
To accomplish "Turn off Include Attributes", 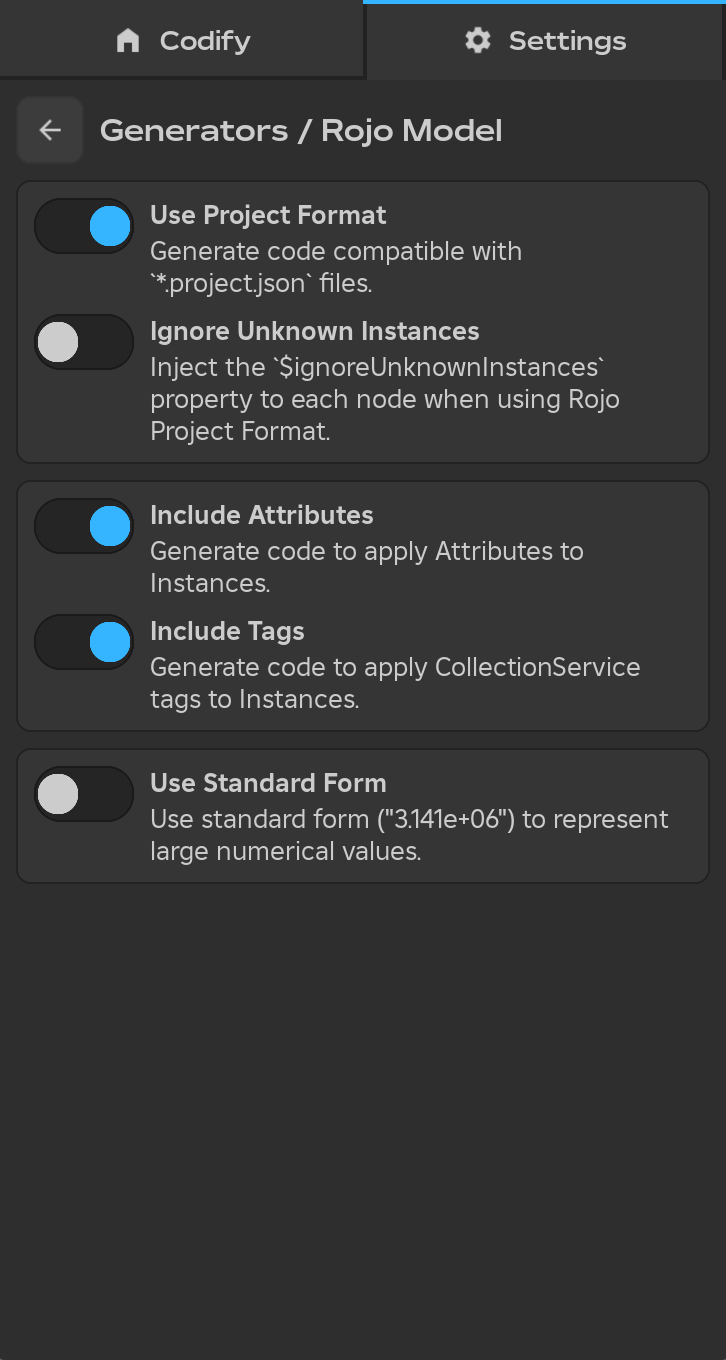I will click(83, 526).
